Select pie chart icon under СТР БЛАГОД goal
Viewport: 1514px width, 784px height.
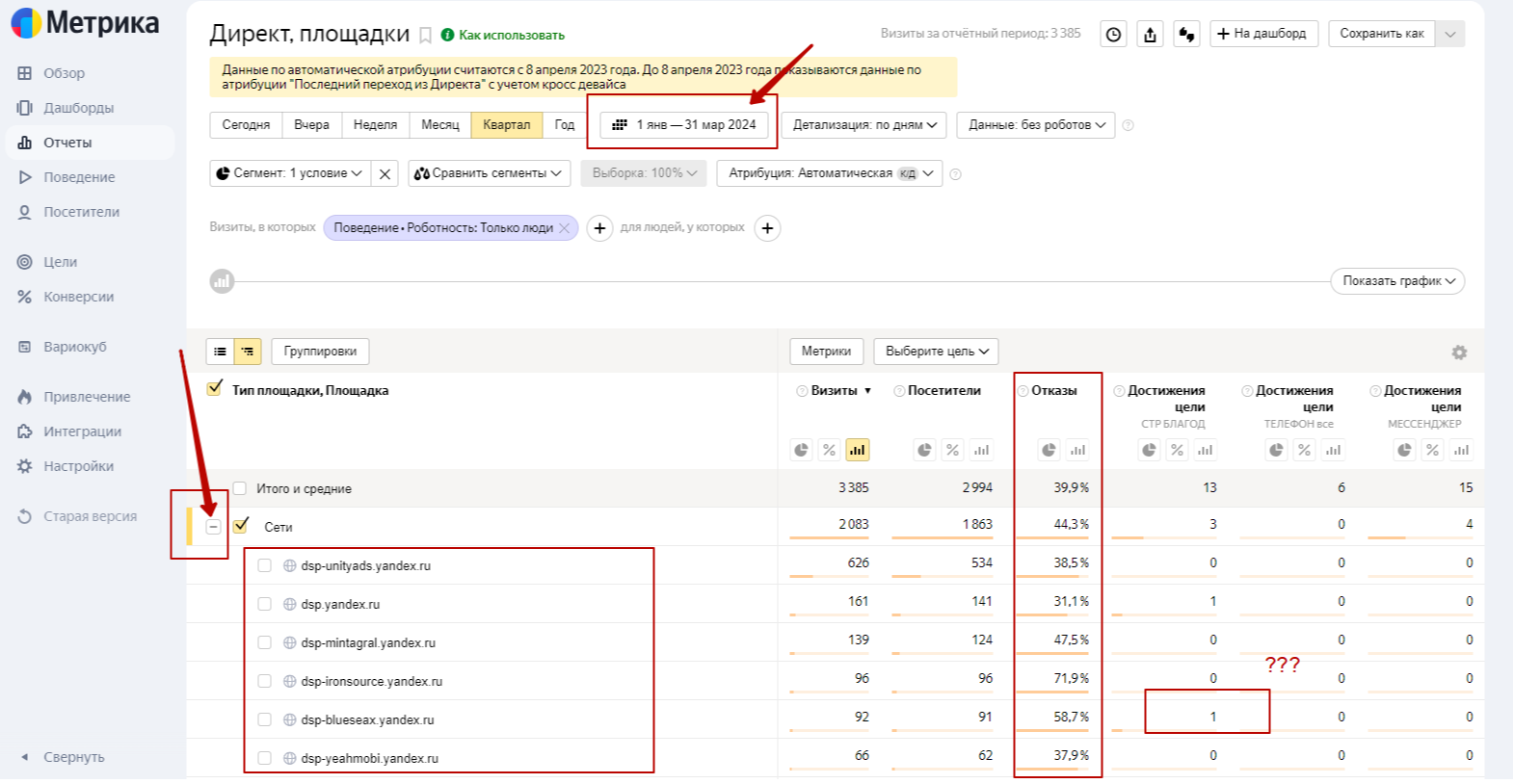click(1149, 450)
